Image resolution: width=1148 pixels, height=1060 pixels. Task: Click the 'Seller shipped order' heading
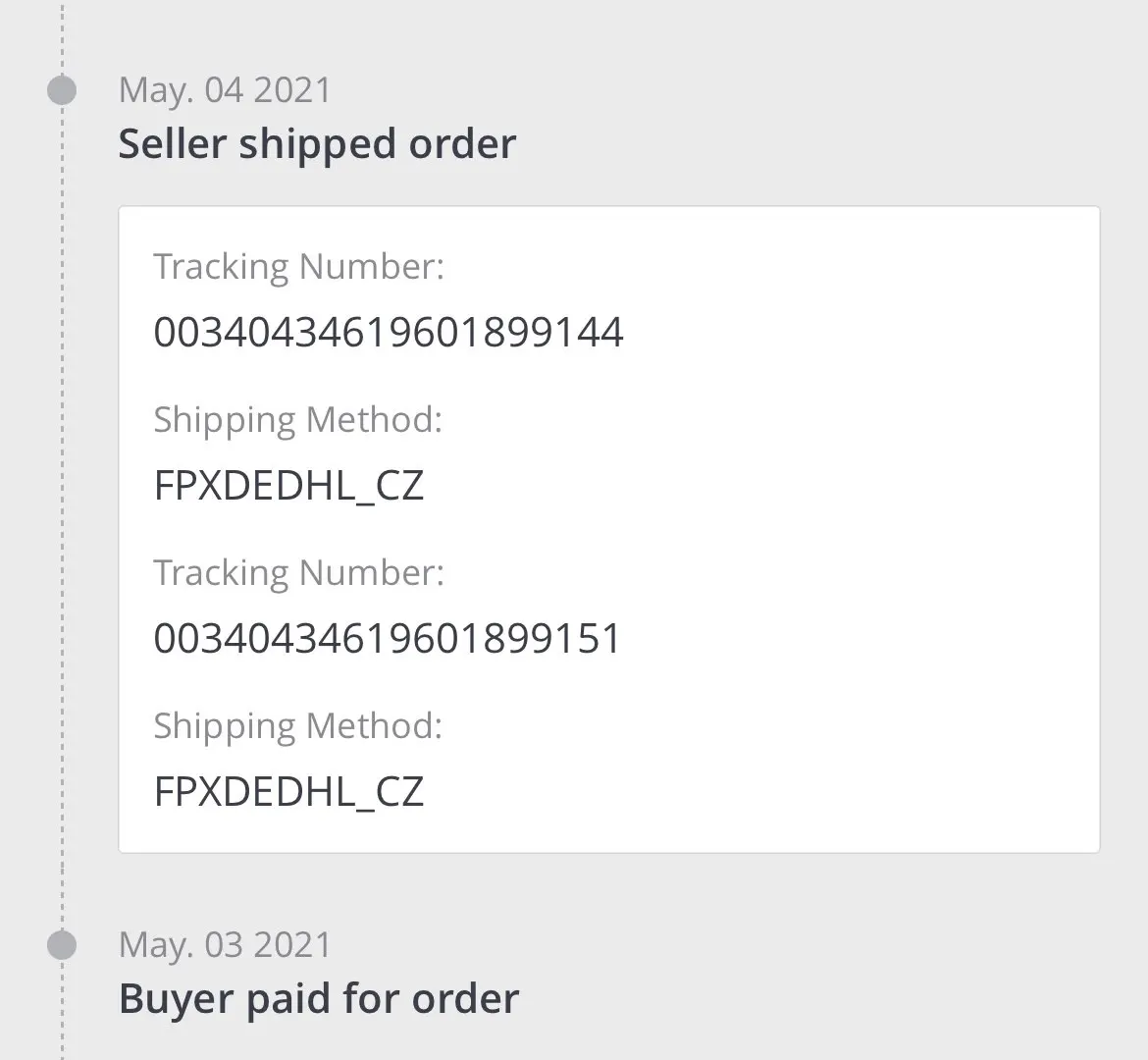click(x=317, y=144)
